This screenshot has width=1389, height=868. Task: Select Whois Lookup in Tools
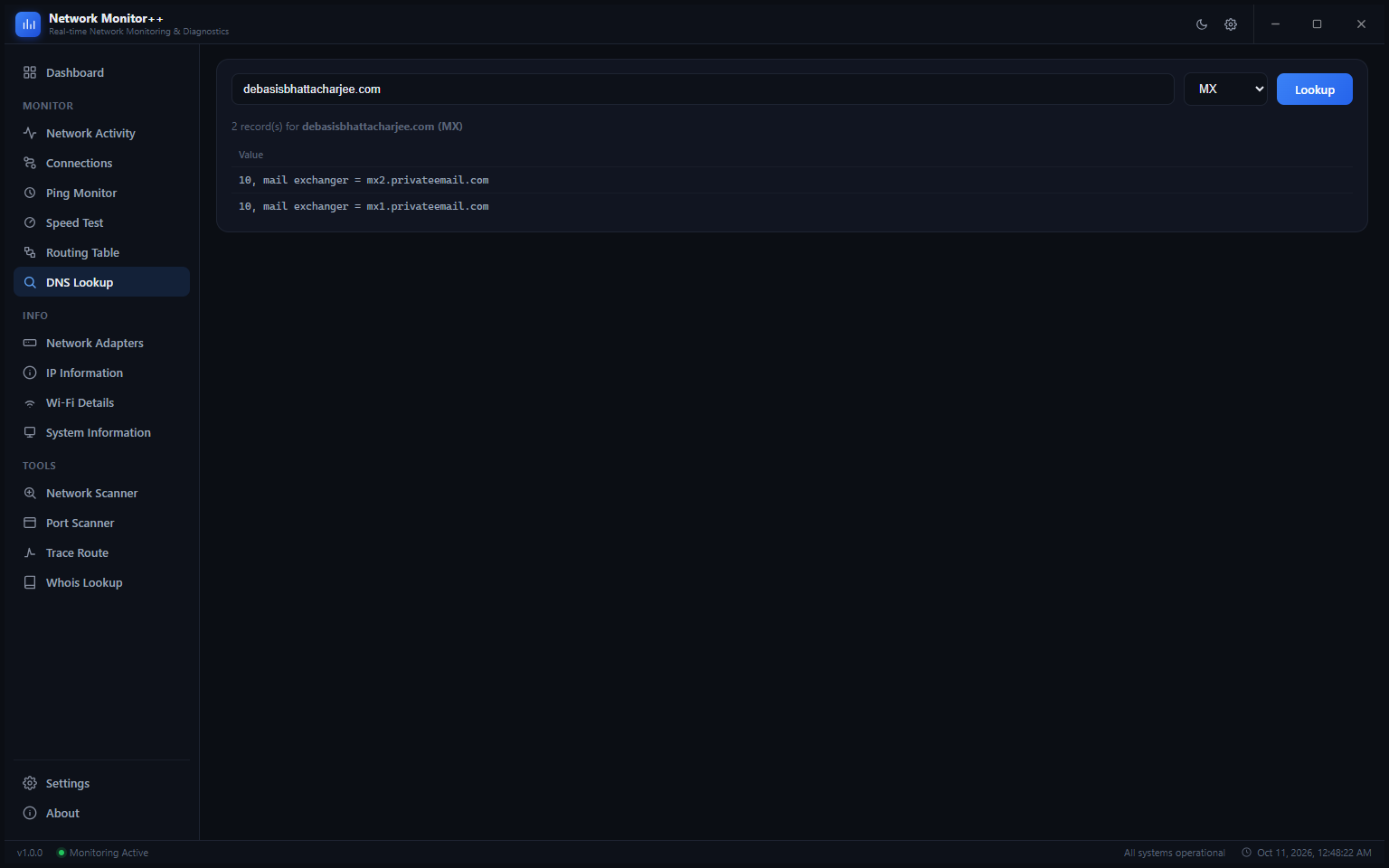tap(101, 582)
